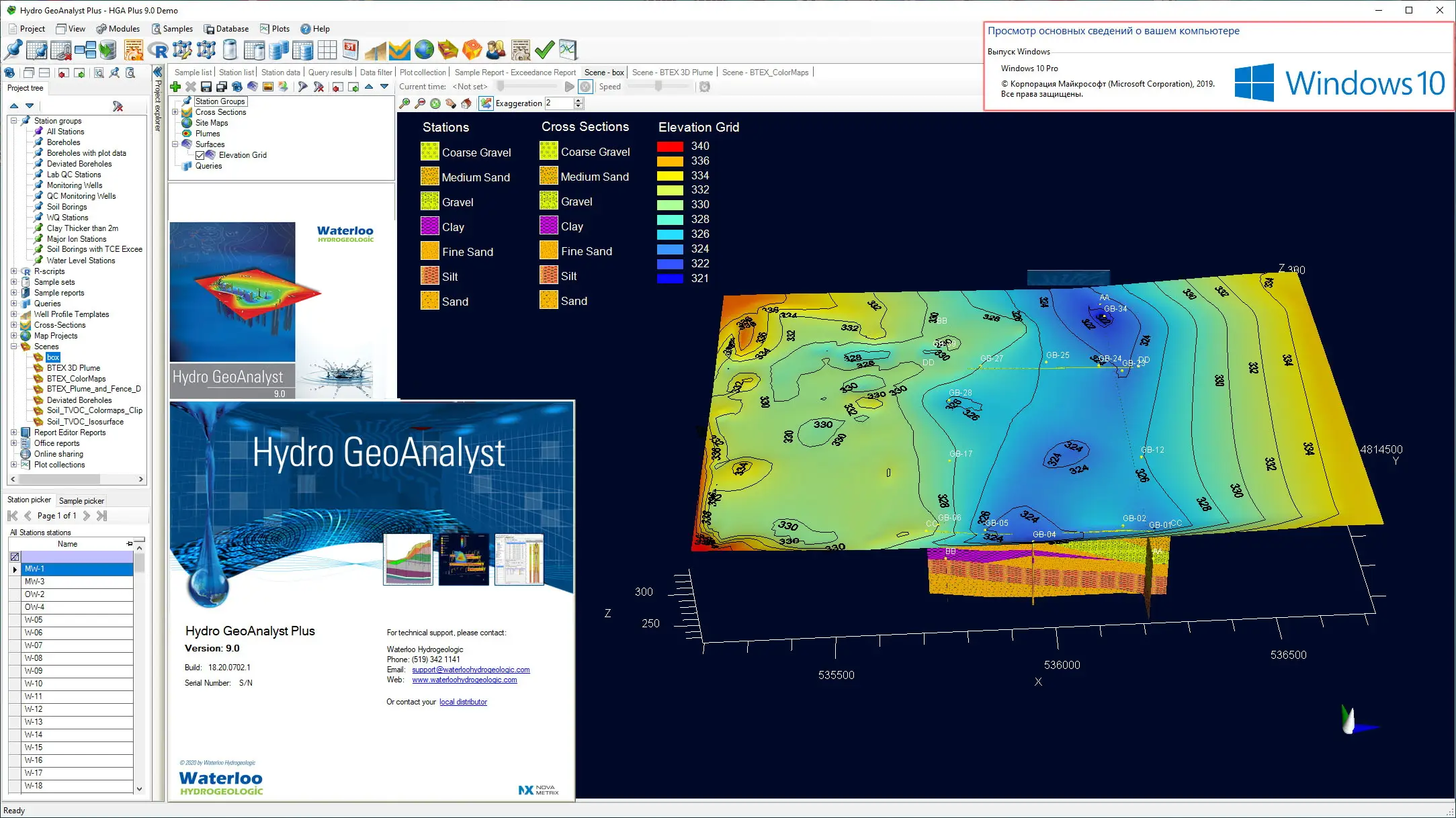Click the zoom out magnifier in scene toolbar
Screen dimensions: 1456x818
[420, 103]
